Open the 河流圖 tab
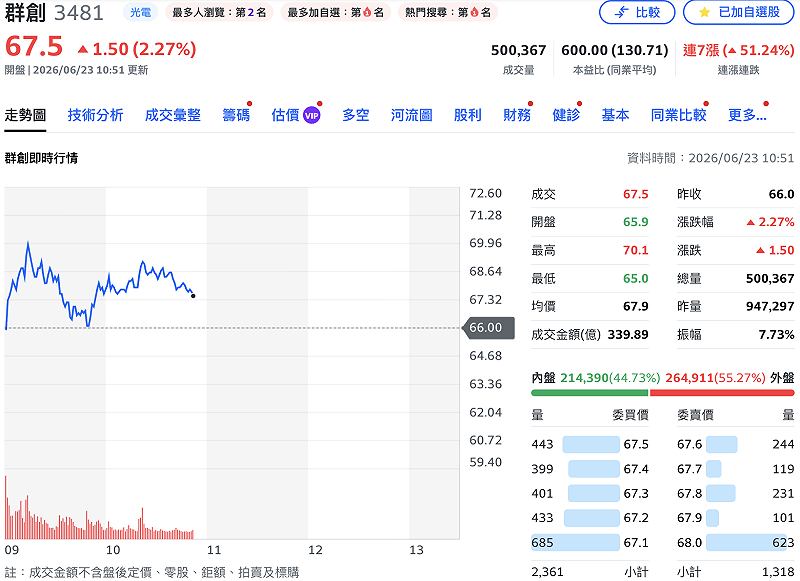The width and height of the screenshot is (800, 581). [412, 115]
